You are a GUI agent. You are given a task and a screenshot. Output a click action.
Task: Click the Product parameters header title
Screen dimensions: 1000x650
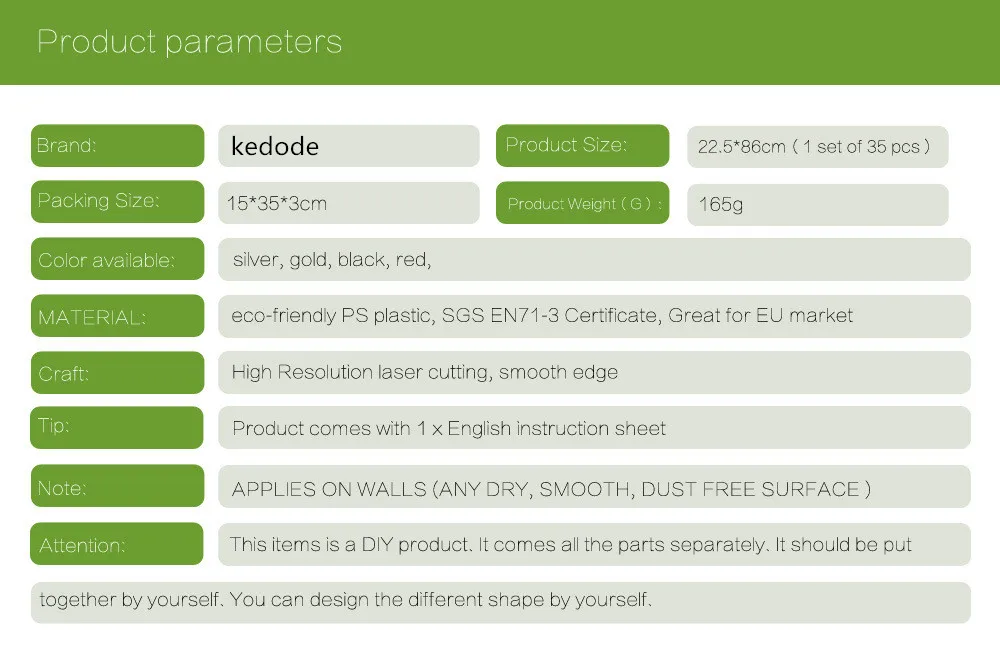(x=189, y=42)
